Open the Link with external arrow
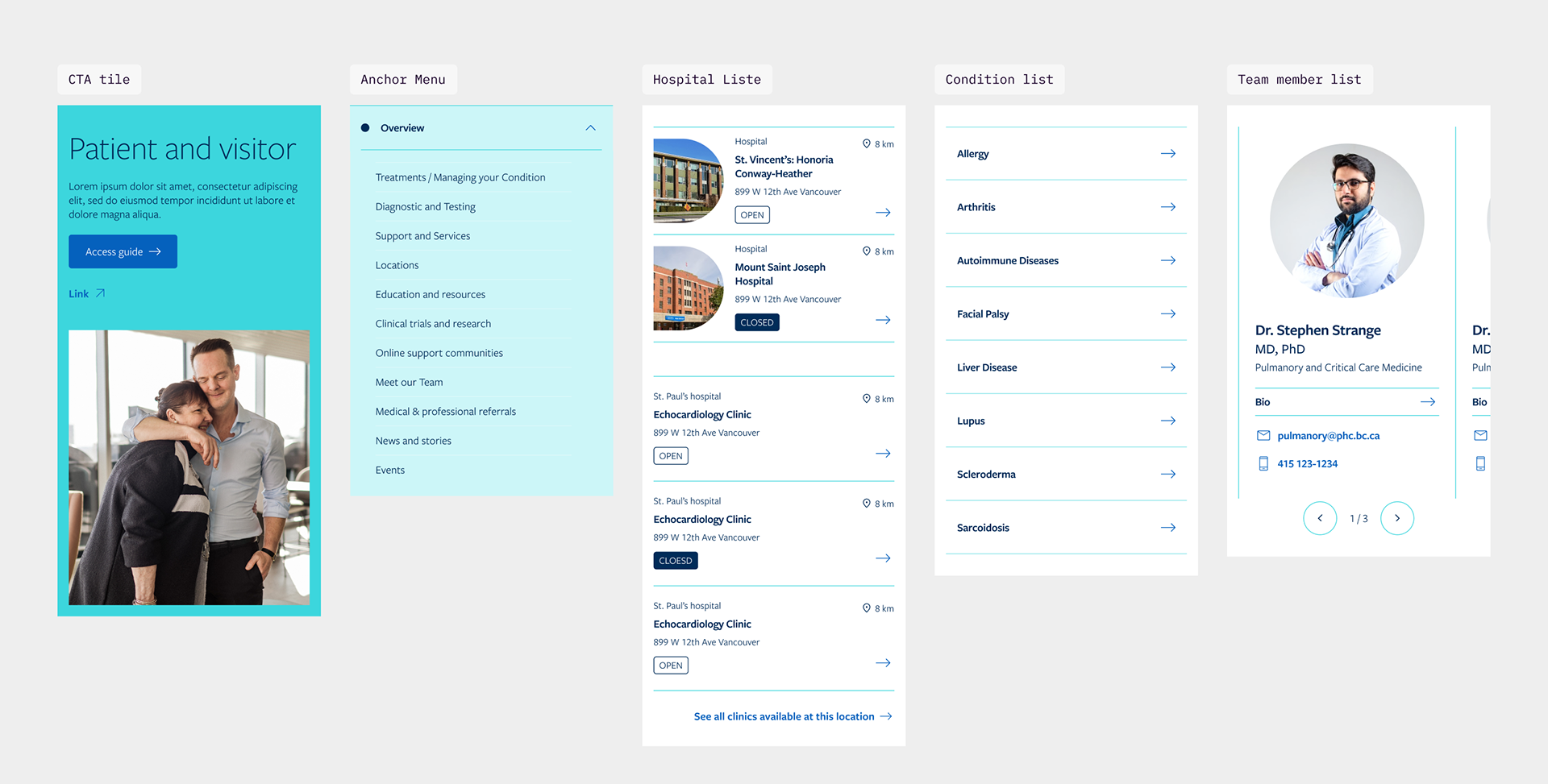Screen dimensions: 1548x784 pos(87,293)
